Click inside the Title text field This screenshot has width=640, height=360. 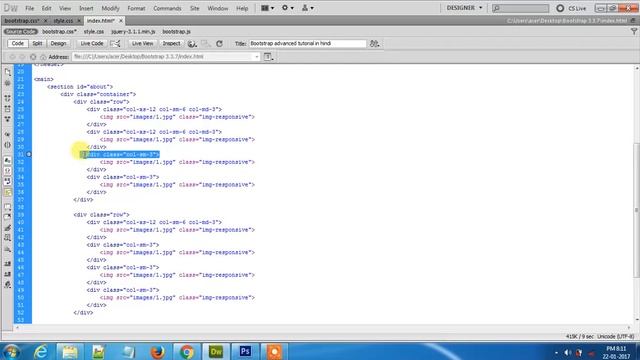point(307,43)
